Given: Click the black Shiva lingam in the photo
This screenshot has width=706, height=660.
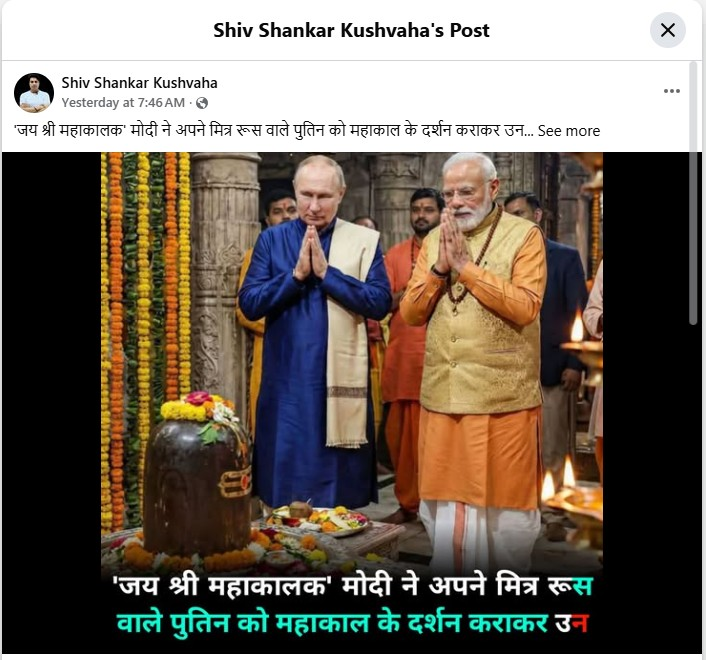Looking at the screenshot, I should coord(197,485).
